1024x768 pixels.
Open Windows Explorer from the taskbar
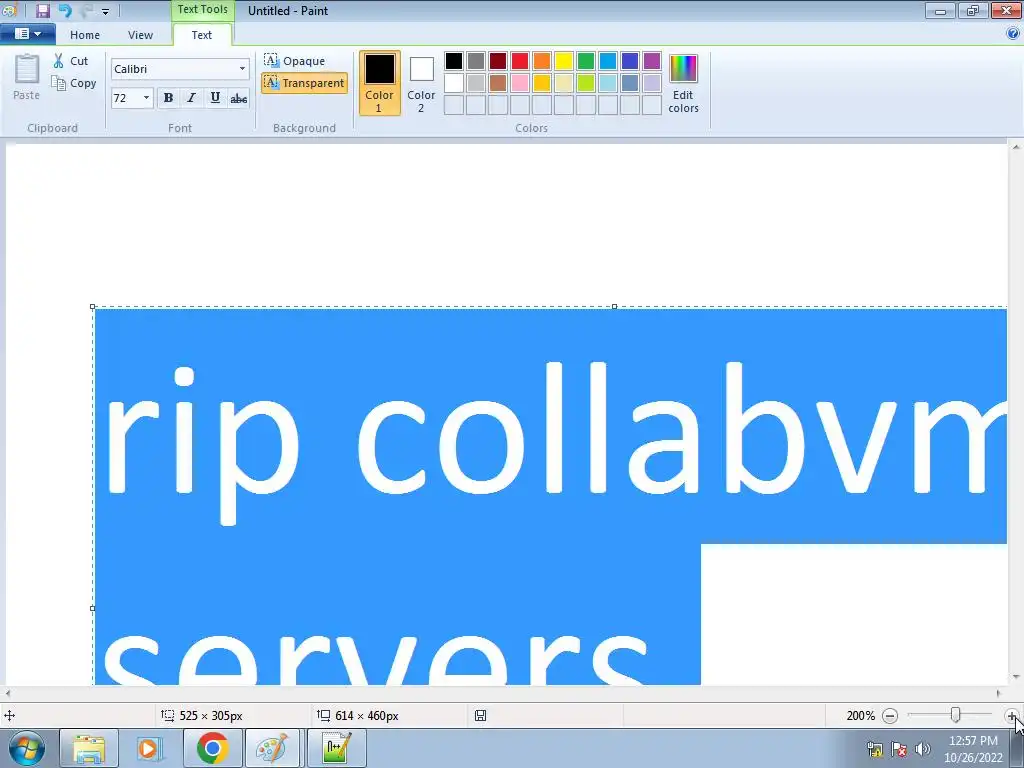click(x=89, y=748)
